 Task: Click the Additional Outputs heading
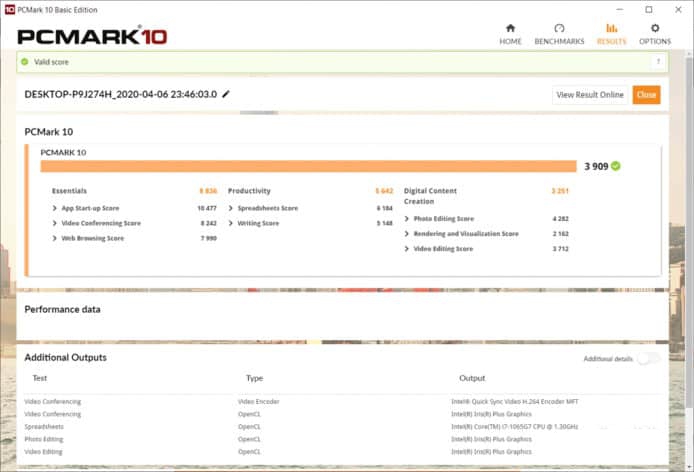(66, 357)
